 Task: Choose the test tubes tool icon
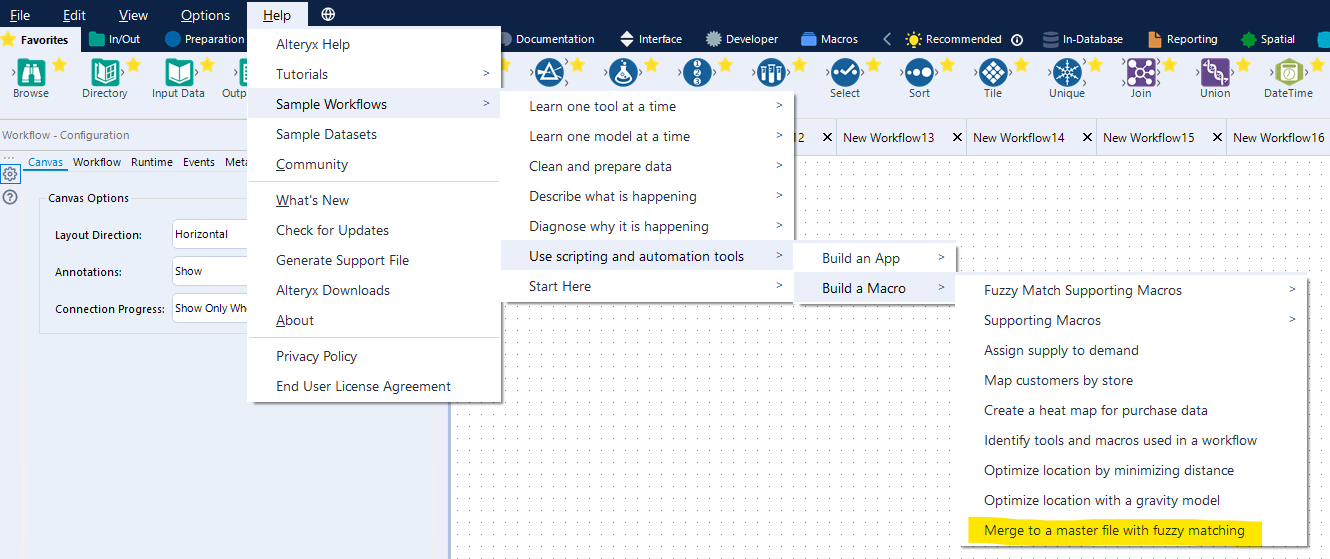(771, 72)
